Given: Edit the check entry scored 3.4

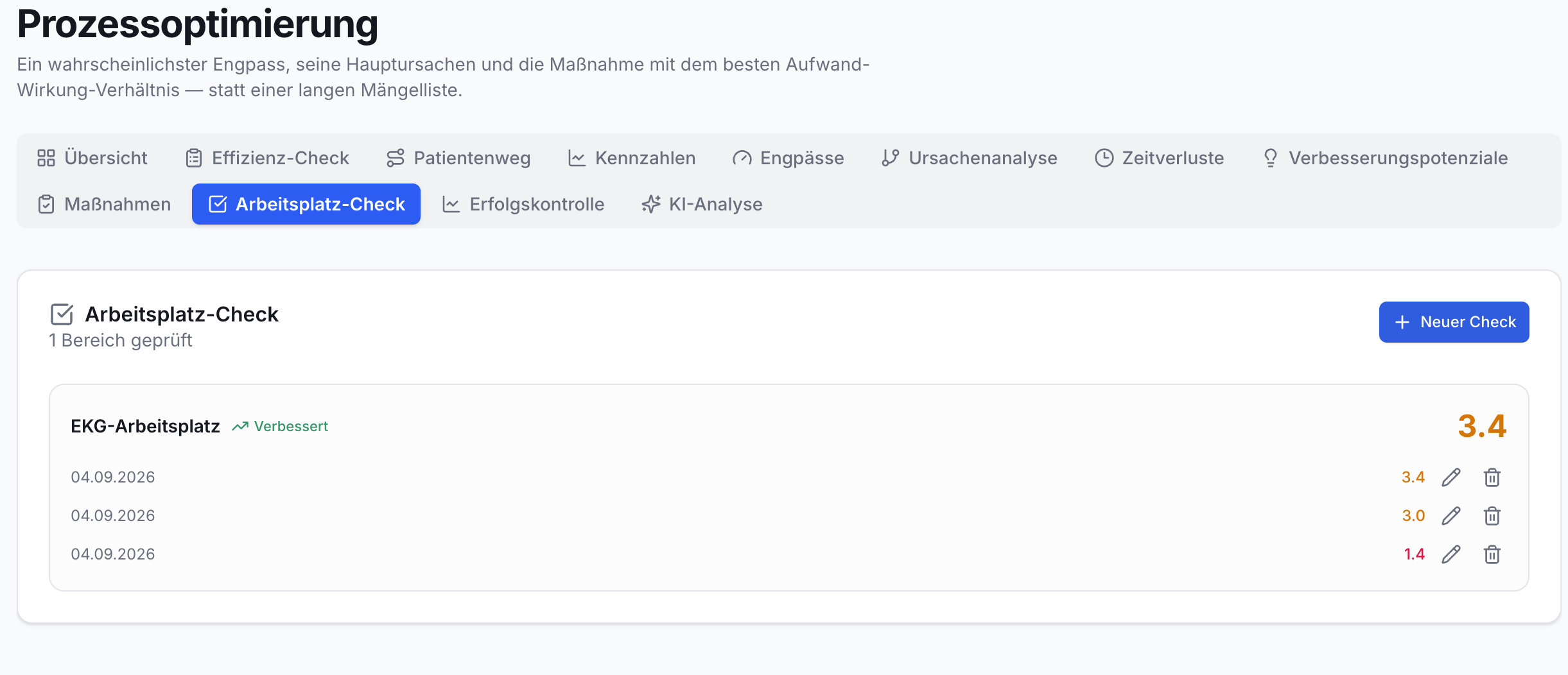Looking at the screenshot, I should tap(1451, 477).
